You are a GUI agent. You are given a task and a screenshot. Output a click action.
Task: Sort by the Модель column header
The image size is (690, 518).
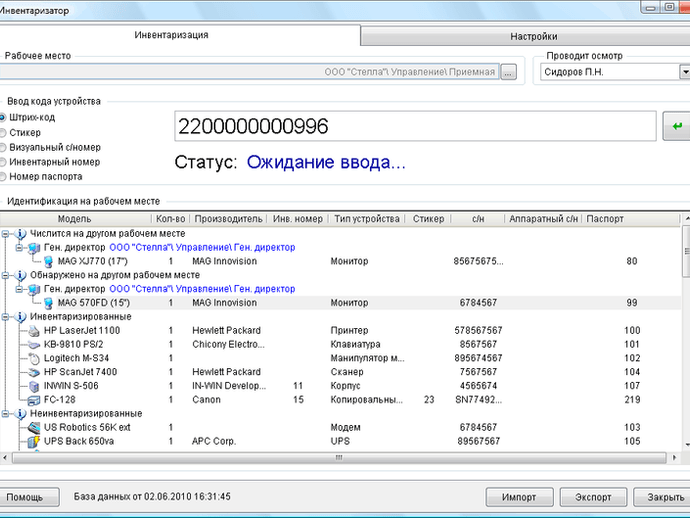74,219
